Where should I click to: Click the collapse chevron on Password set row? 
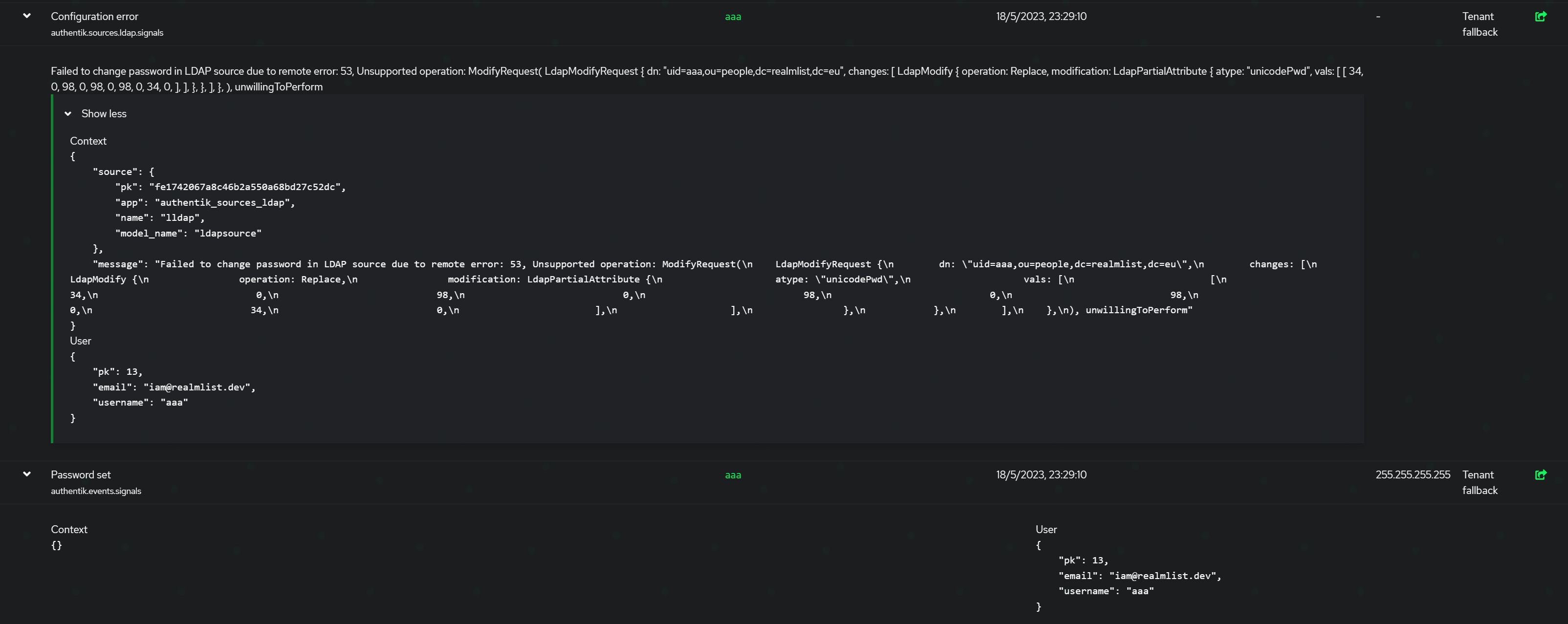pos(26,473)
